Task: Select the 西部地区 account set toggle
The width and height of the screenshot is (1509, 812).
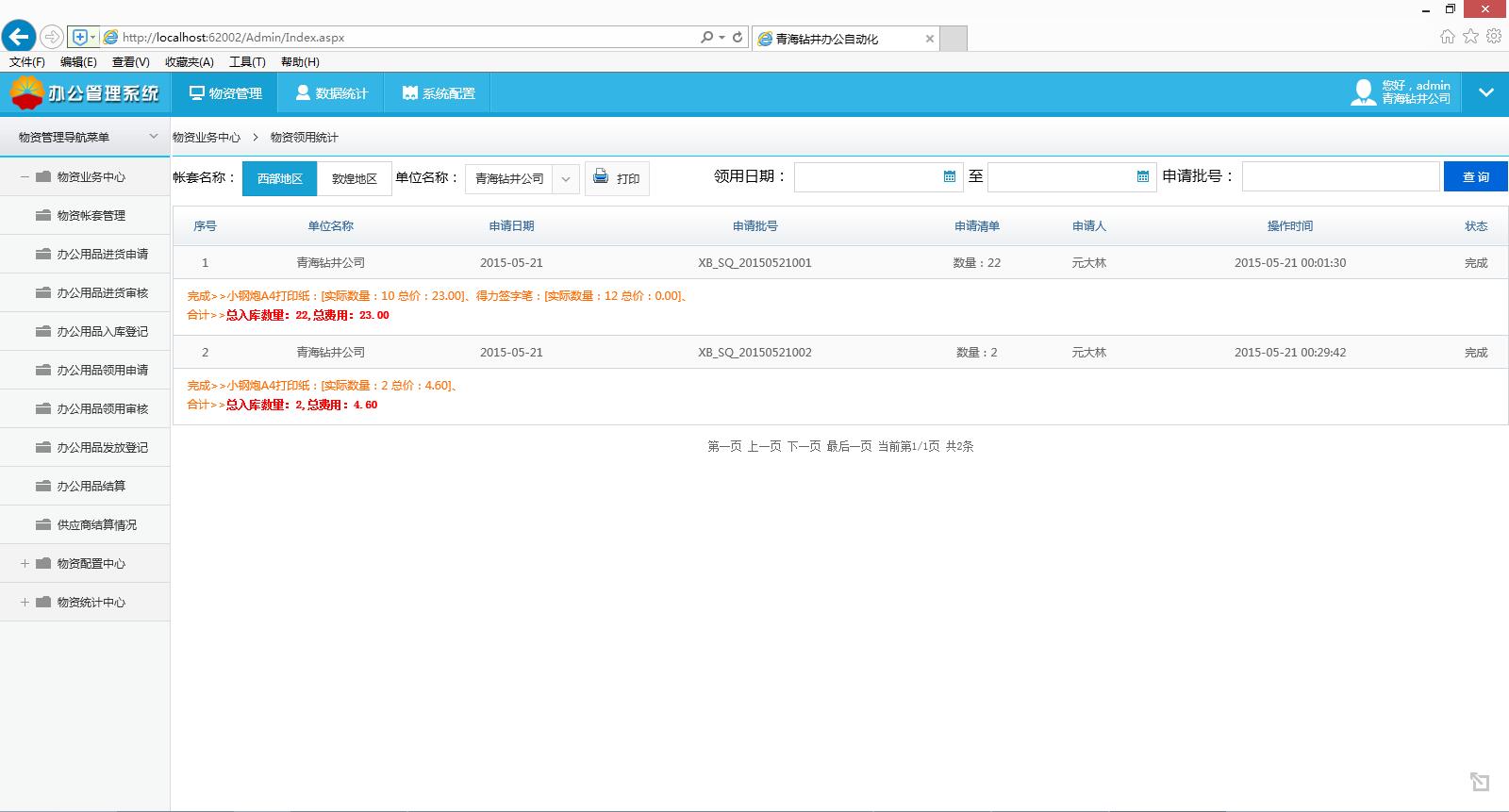Action: 280,178
